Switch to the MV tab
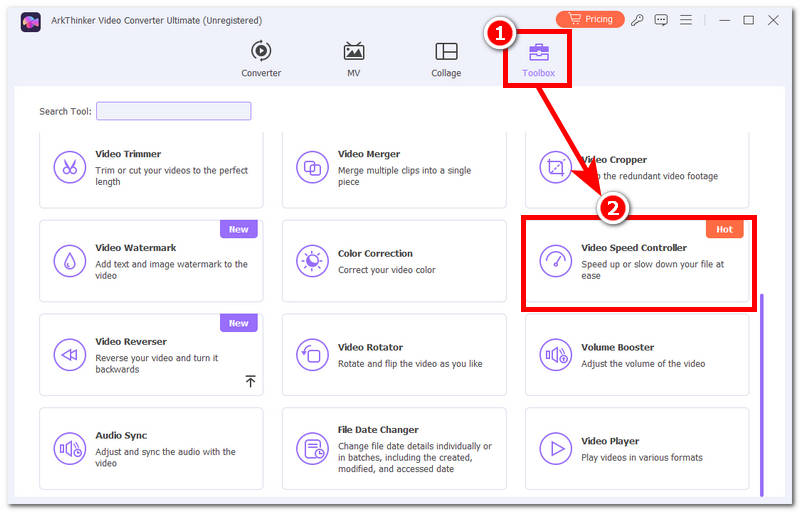800x512 pixels. point(353,59)
